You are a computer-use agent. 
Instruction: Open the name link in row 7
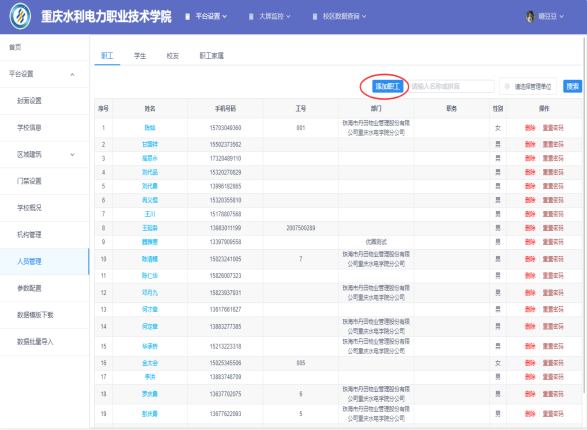point(150,214)
